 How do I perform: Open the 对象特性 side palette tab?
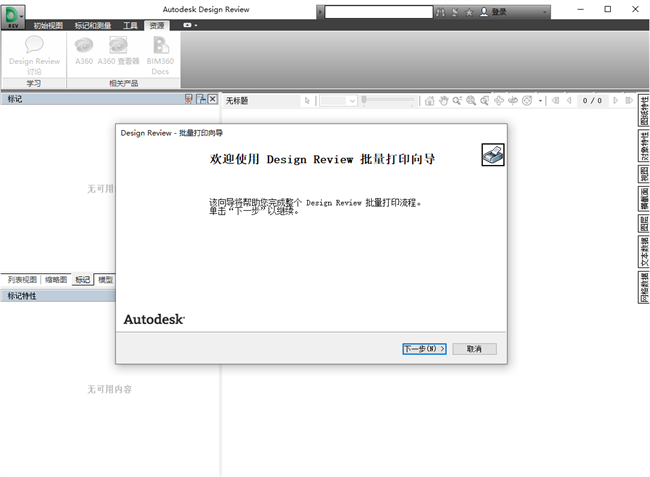[644, 146]
